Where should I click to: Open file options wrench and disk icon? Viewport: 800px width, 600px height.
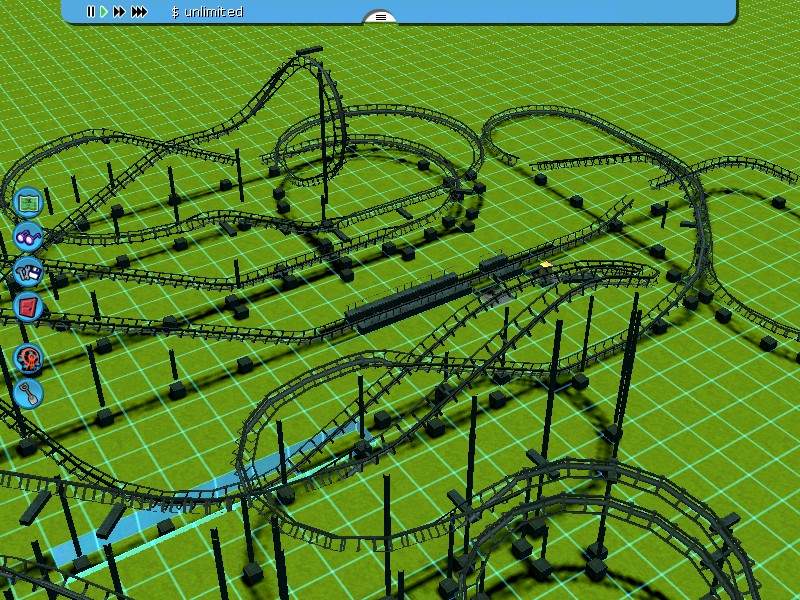(x=28, y=271)
